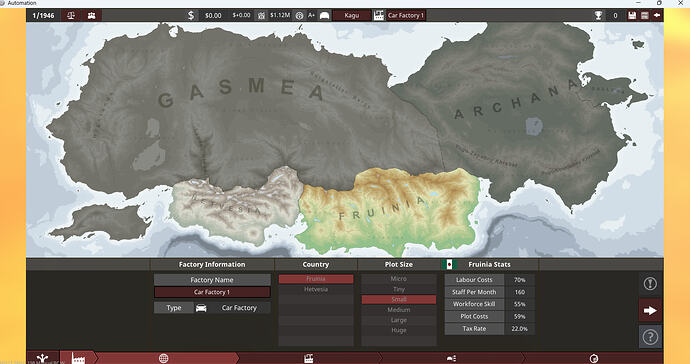Click the trophy count 0 value
The height and width of the screenshot is (364, 690).
point(615,15)
